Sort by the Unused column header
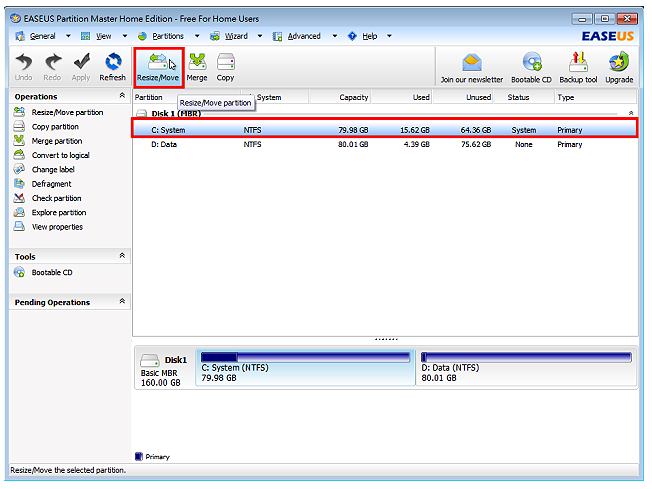 pyautogui.click(x=478, y=97)
